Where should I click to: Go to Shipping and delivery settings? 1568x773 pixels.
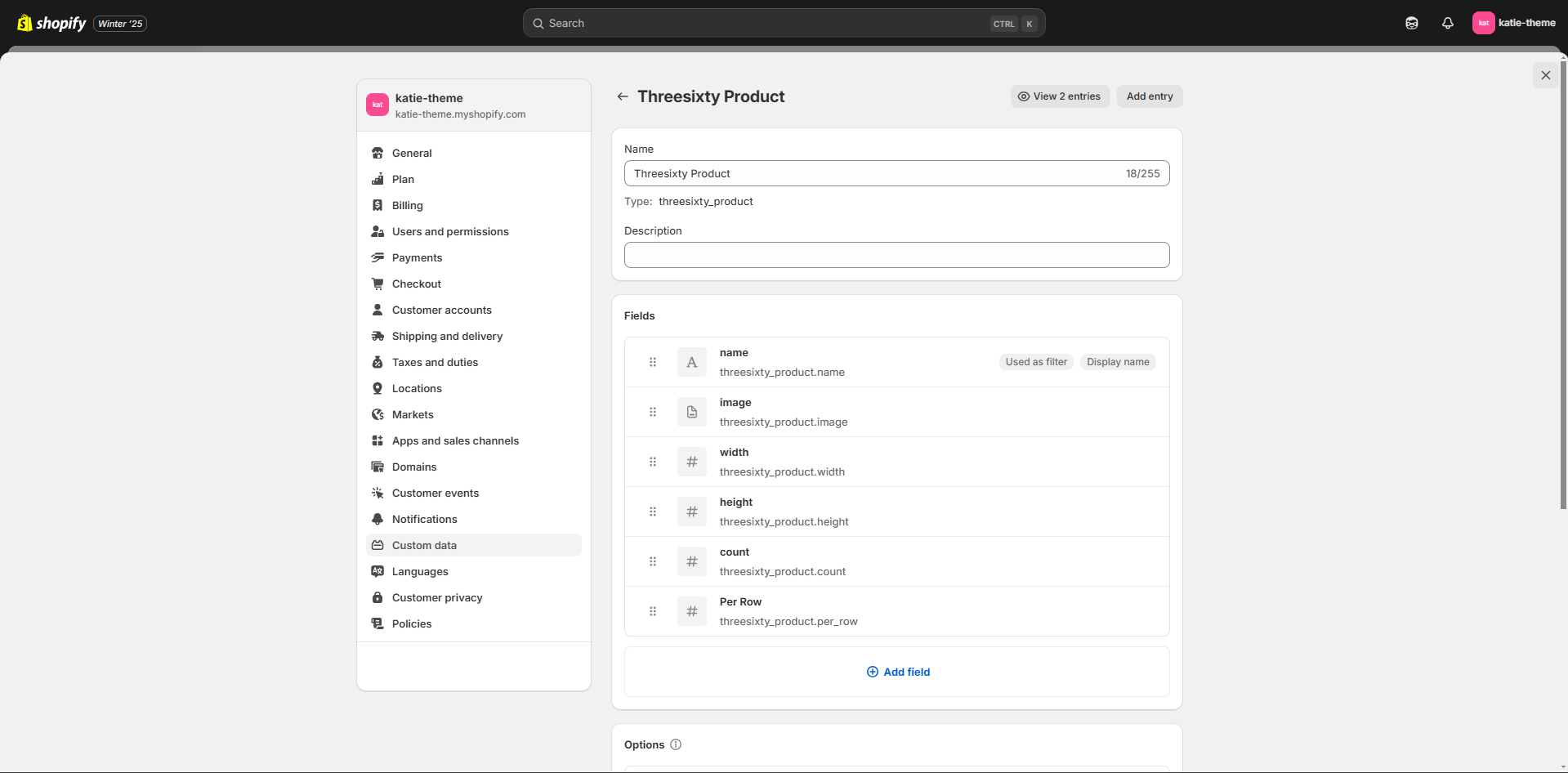(447, 336)
